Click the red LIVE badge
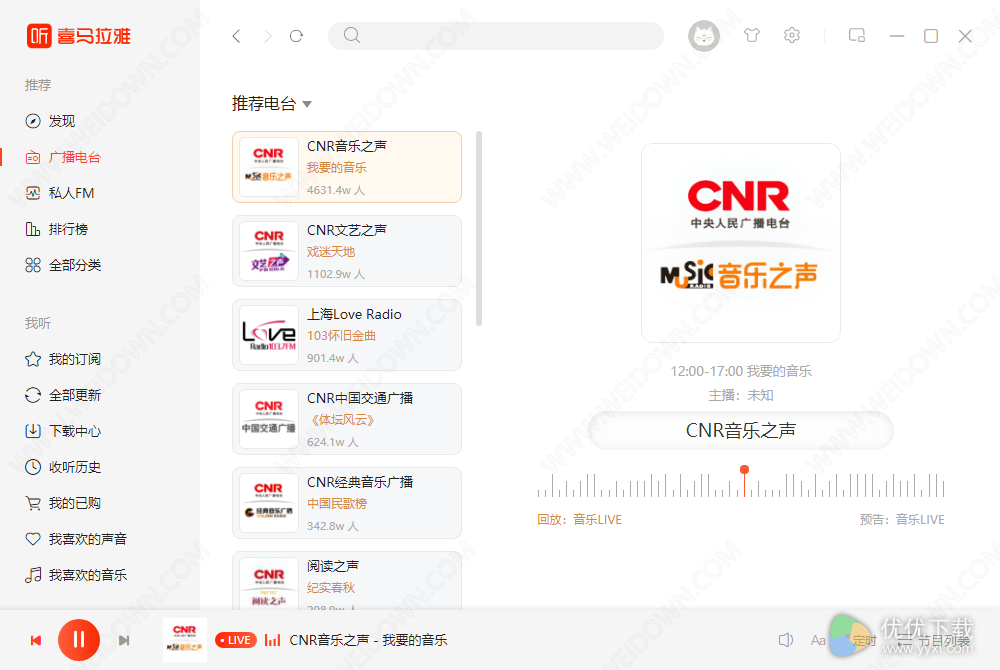This screenshot has width=1000, height=670. [x=236, y=640]
